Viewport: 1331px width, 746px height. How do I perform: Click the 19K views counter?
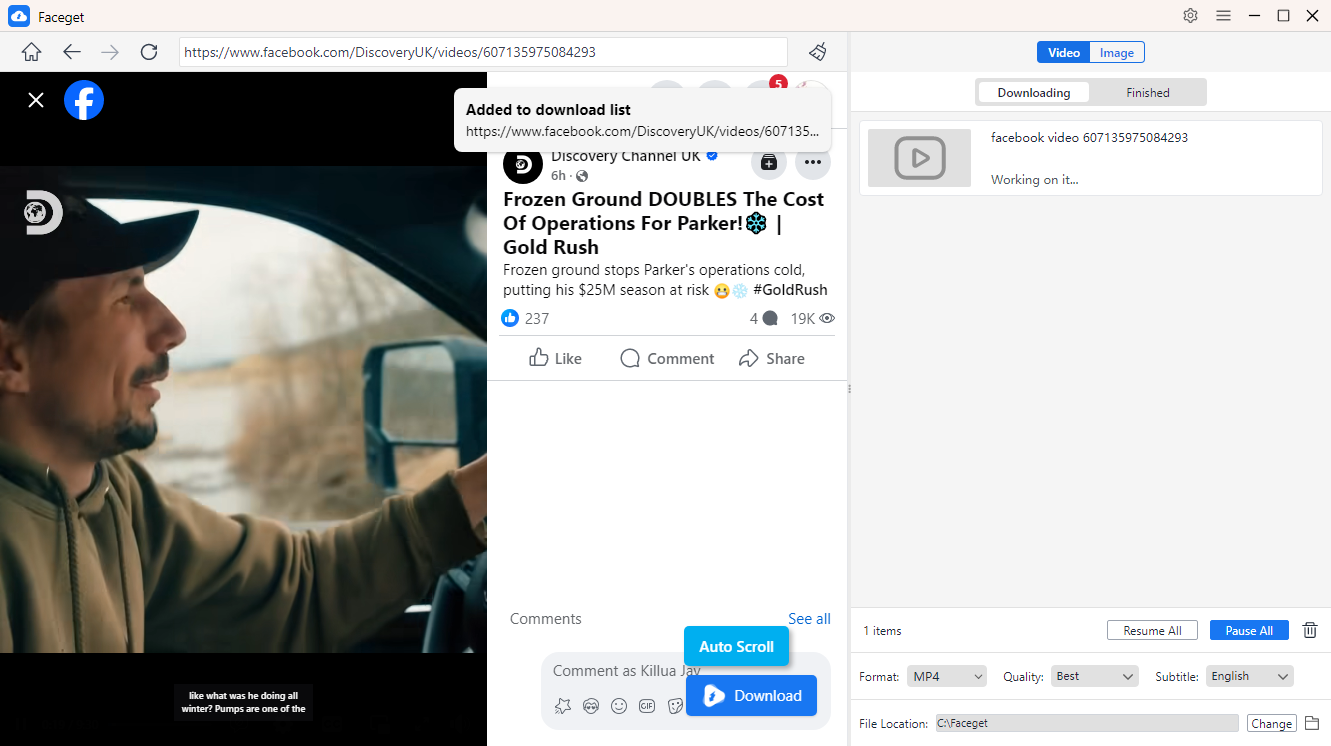coord(812,318)
